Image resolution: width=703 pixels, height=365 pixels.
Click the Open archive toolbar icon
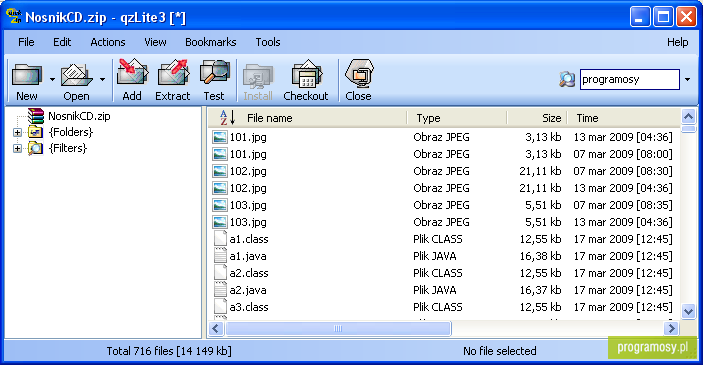coord(76,75)
